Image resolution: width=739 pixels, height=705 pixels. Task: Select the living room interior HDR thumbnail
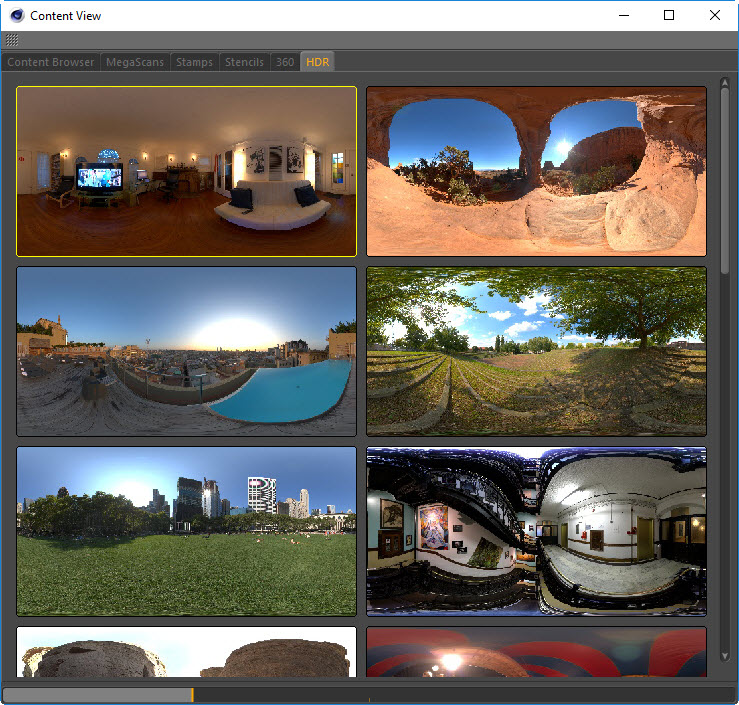pos(187,172)
